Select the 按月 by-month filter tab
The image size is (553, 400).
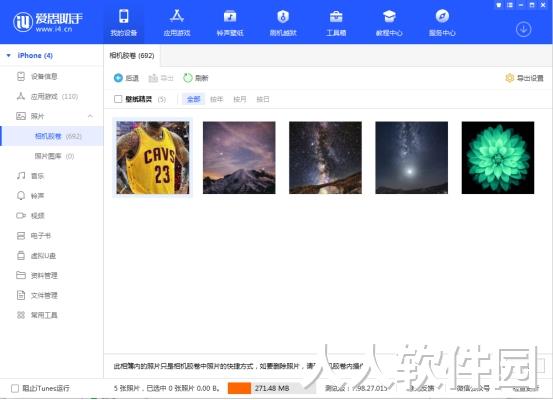240,99
